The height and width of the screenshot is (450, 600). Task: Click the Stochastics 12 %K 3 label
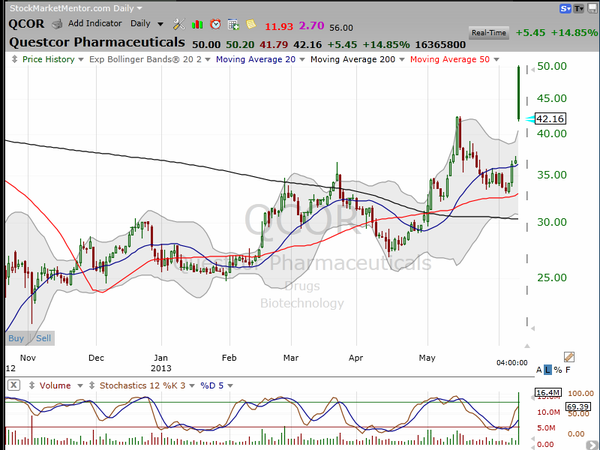[x=142, y=385]
